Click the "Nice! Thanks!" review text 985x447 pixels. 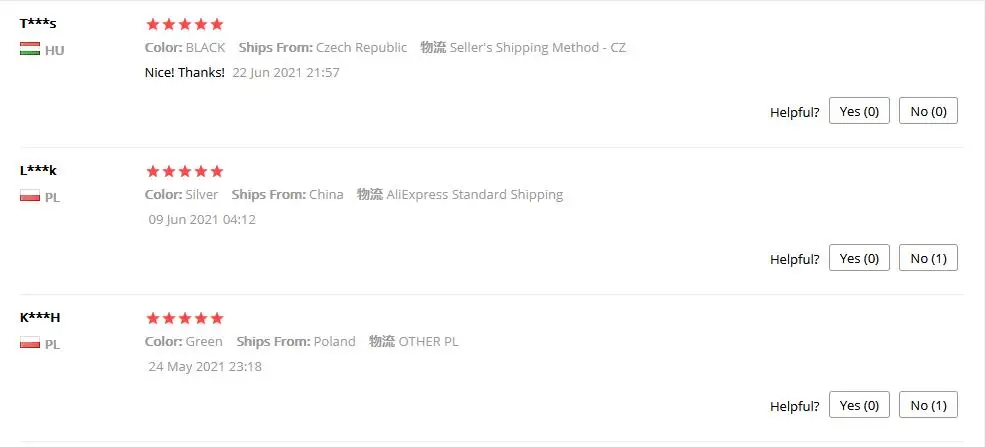[185, 72]
